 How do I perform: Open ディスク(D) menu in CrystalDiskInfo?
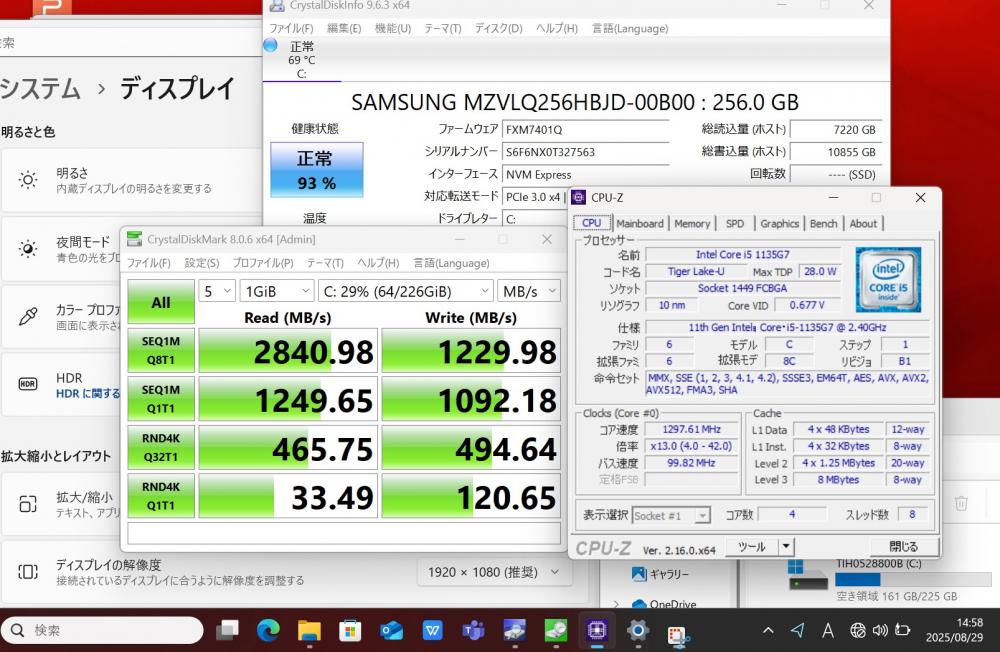pyautogui.click(x=498, y=29)
